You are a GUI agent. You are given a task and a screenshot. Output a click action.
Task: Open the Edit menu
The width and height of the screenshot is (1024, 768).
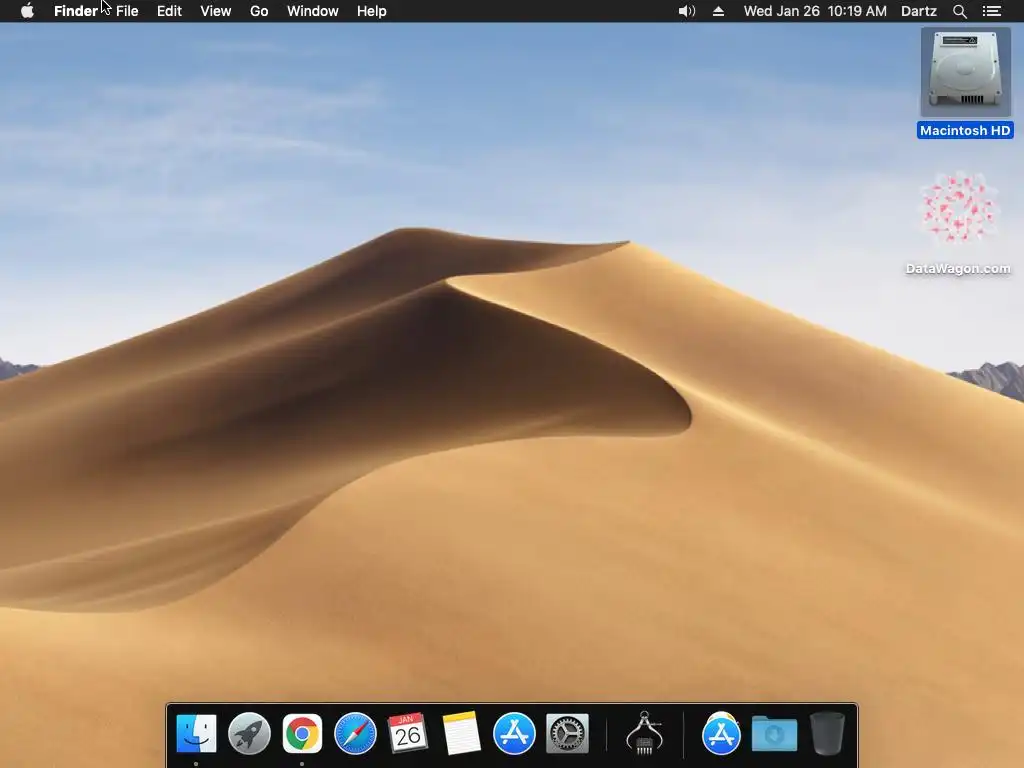click(169, 11)
